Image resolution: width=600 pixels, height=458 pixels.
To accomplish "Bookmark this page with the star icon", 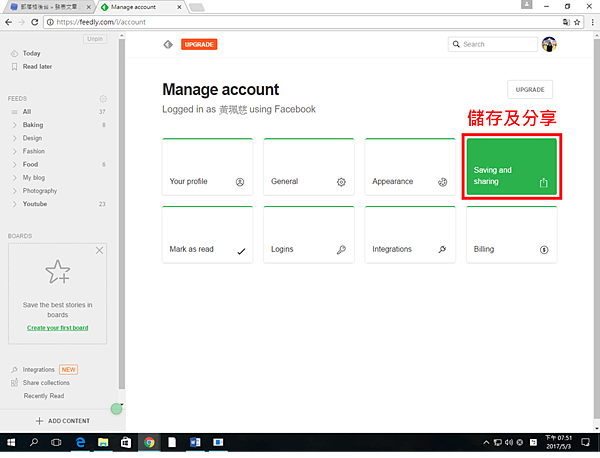I will 577,22.
